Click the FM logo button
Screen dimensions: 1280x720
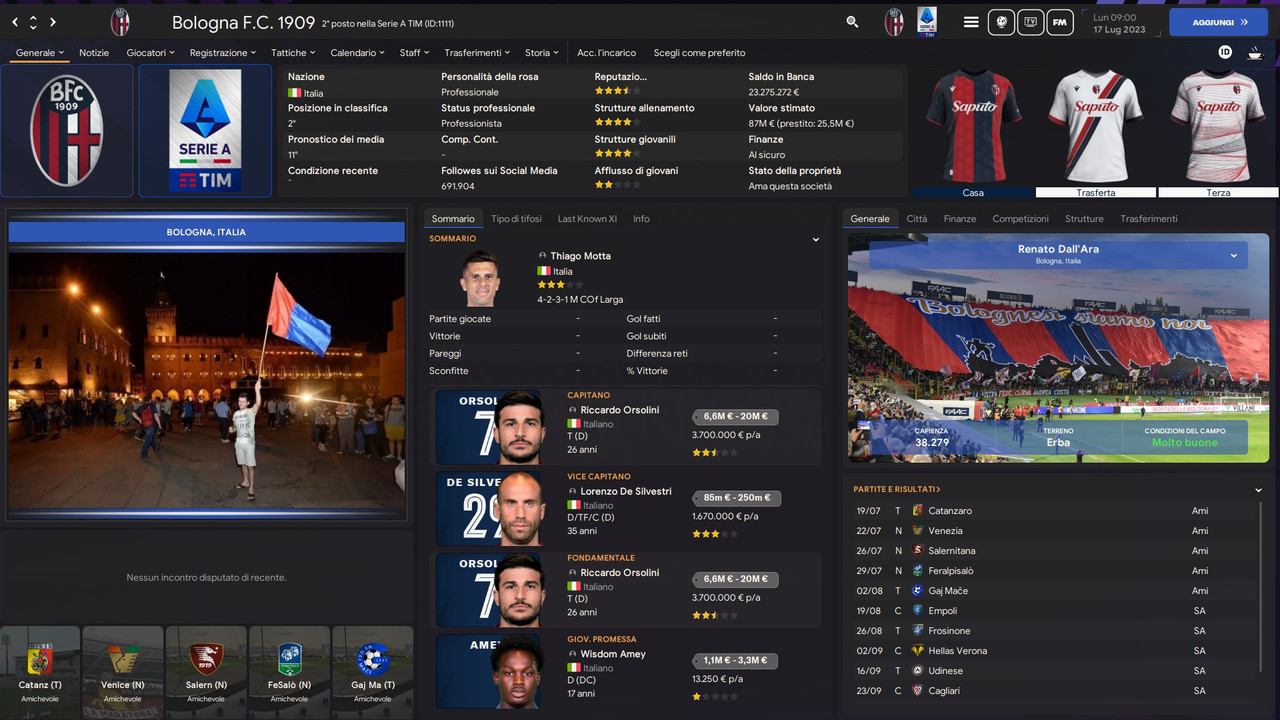[1060, 21]
